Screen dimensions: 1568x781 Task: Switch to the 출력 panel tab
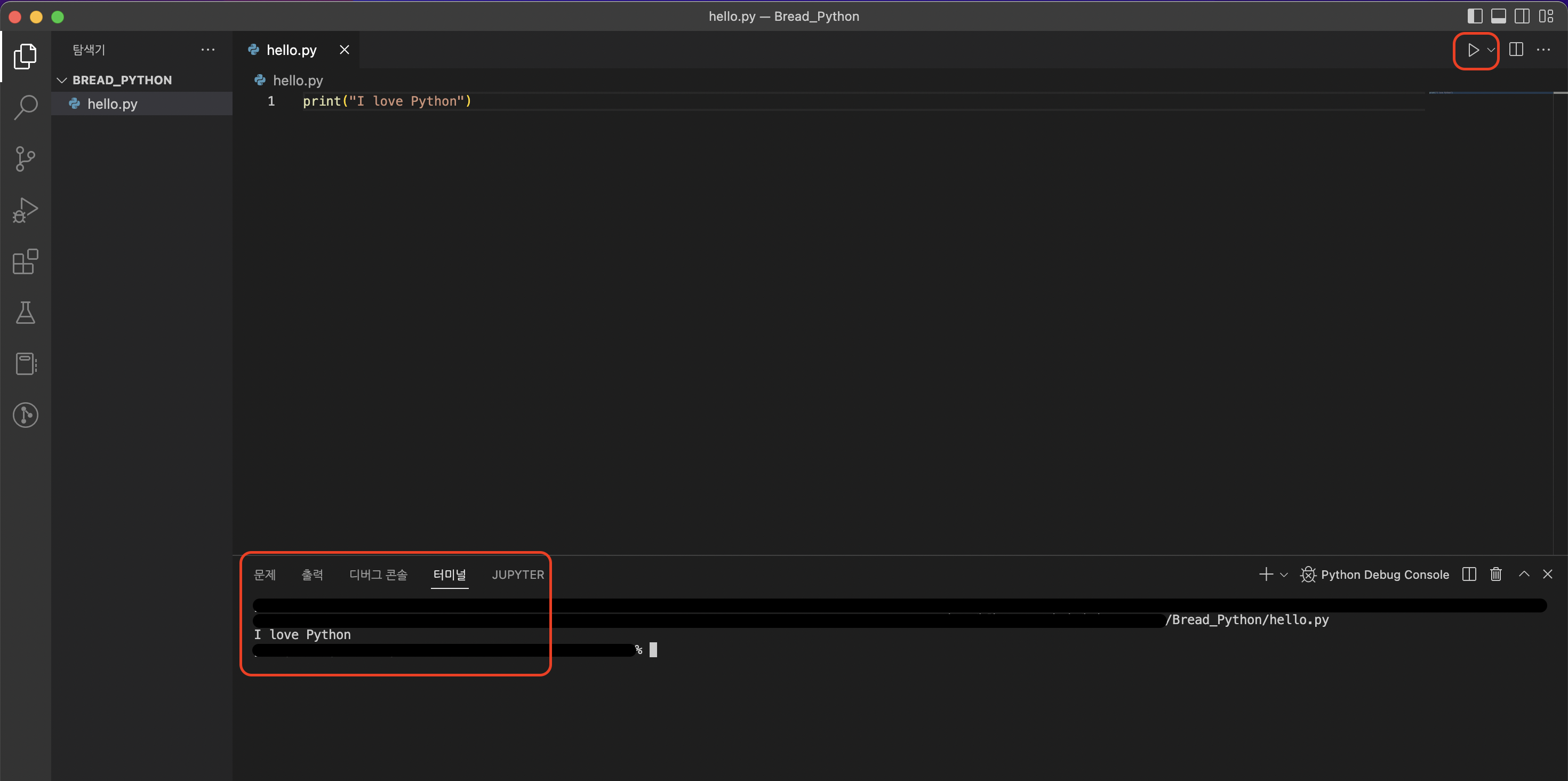point(312,575)
